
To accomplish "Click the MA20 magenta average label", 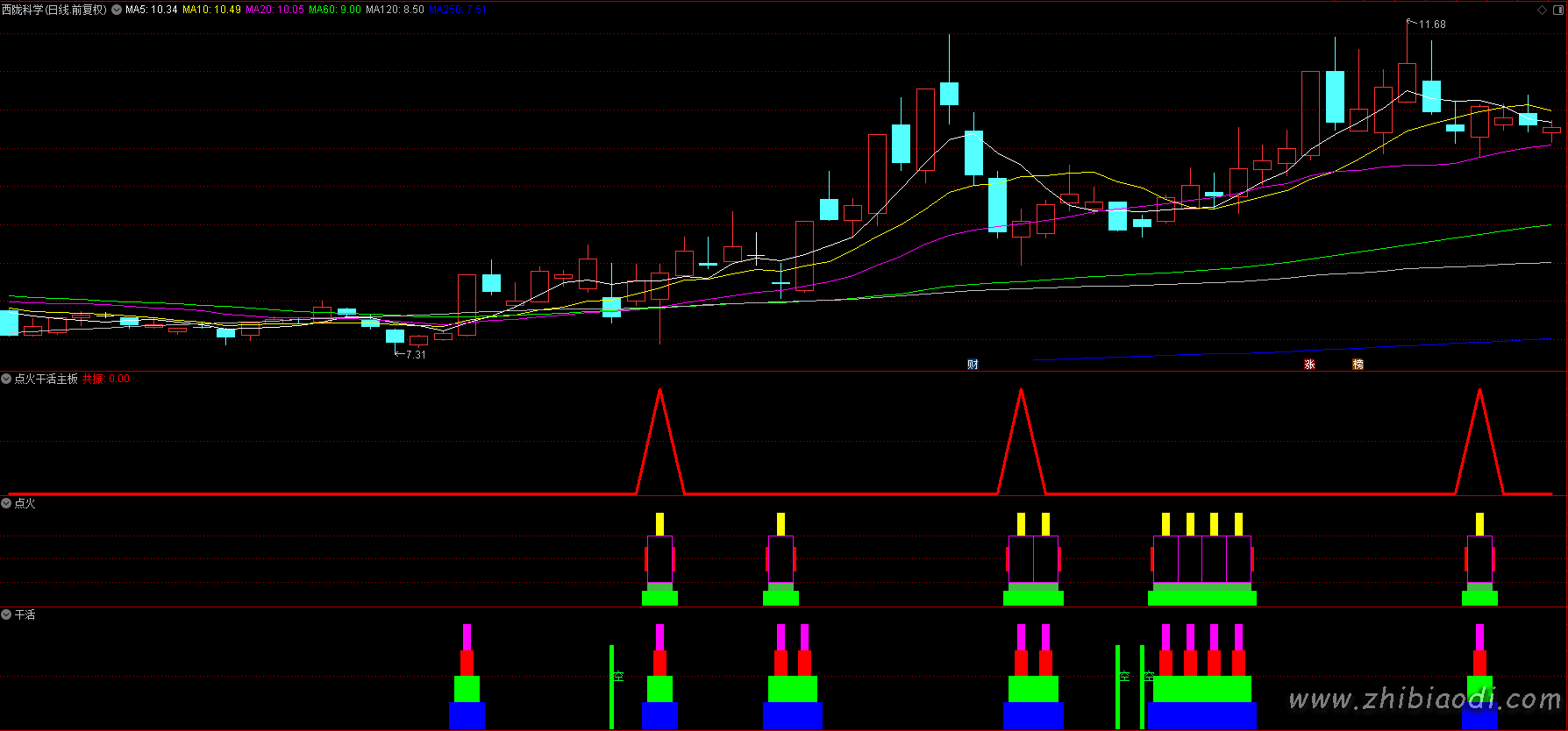I will (x=274, y=10).
